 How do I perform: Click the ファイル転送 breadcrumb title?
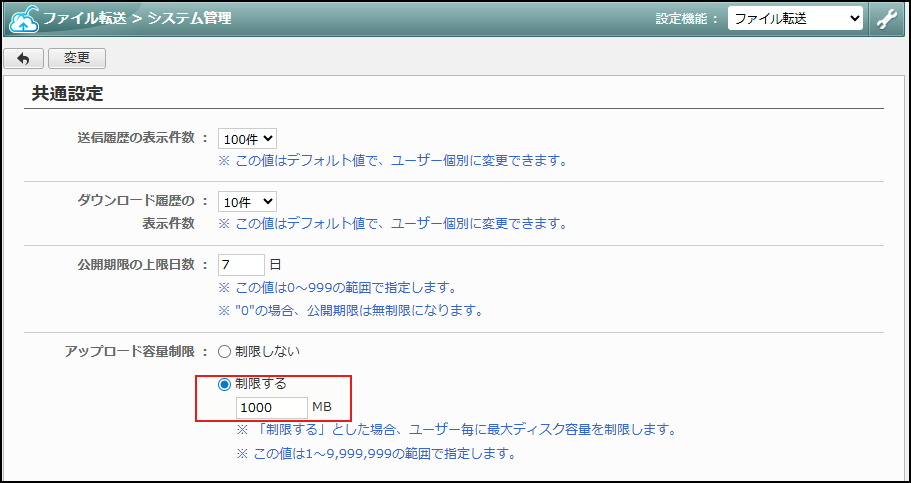(x=84, y=19)
